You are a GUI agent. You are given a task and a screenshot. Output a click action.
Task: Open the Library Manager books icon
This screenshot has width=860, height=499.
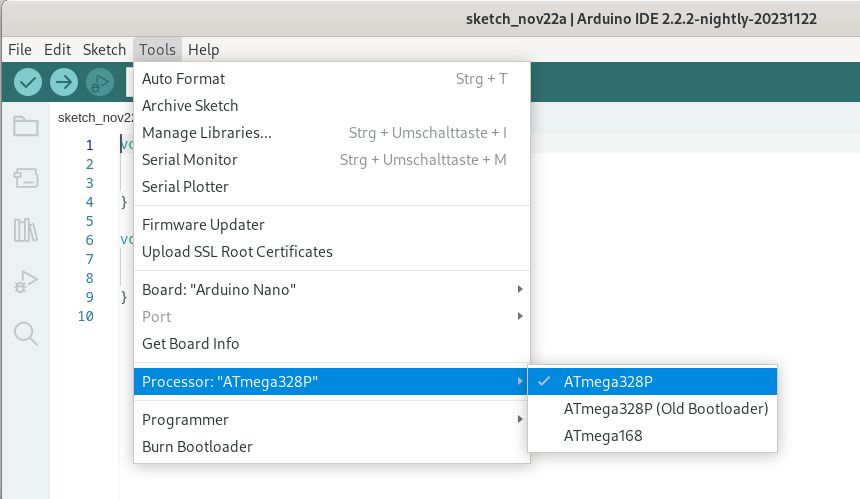[26, 230]
